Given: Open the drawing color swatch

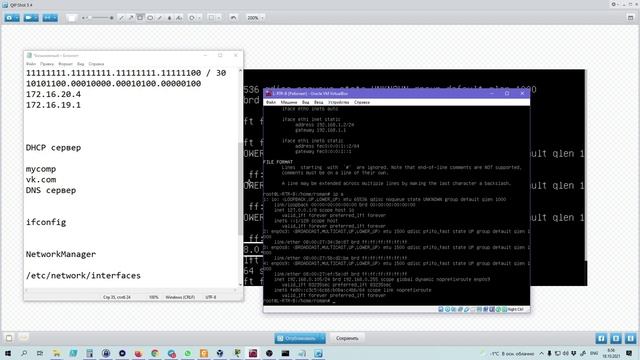Looking at the screenshot, I should [71, 18].
